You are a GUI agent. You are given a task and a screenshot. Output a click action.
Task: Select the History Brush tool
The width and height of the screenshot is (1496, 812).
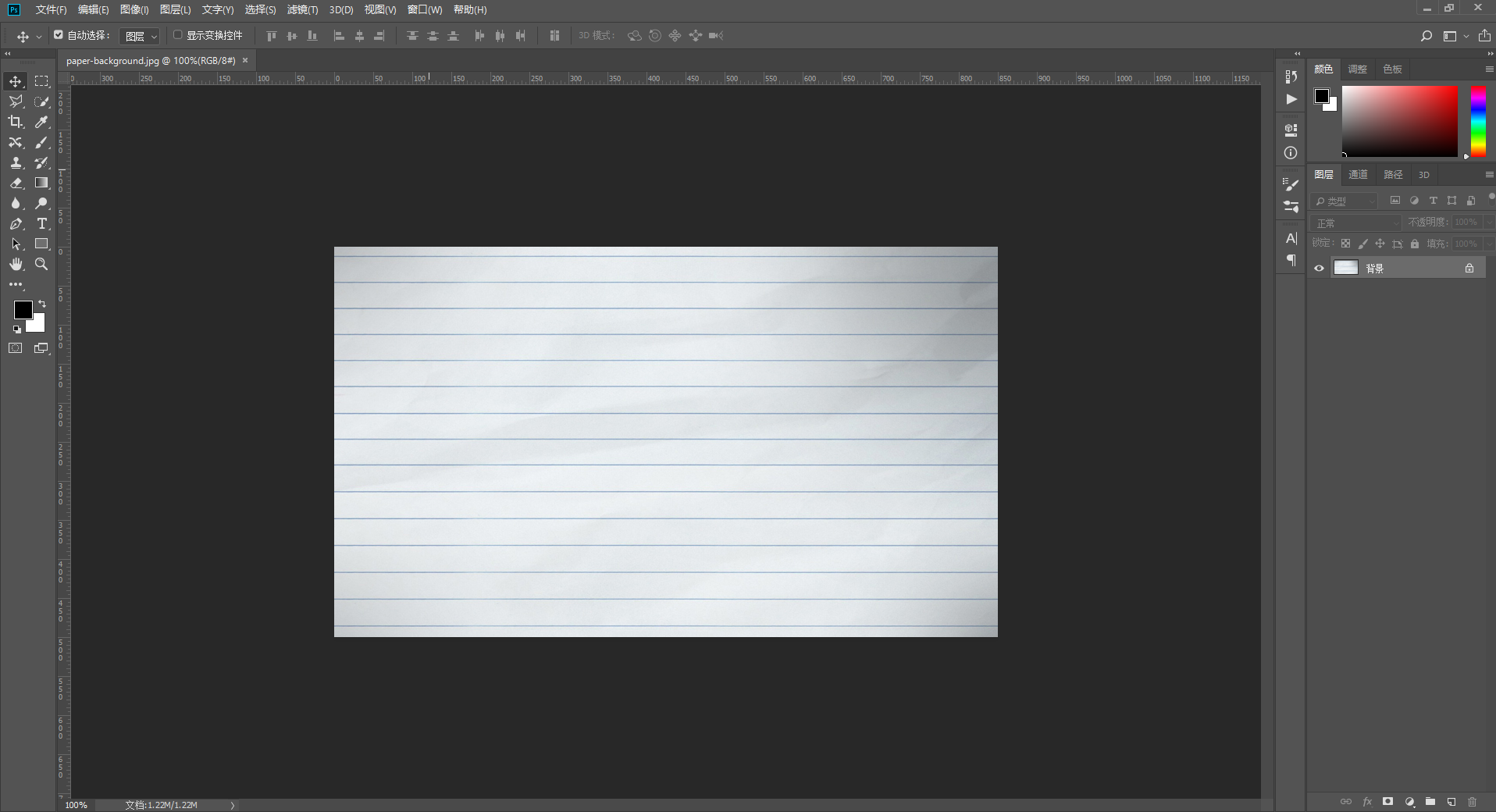coord(41,162)
